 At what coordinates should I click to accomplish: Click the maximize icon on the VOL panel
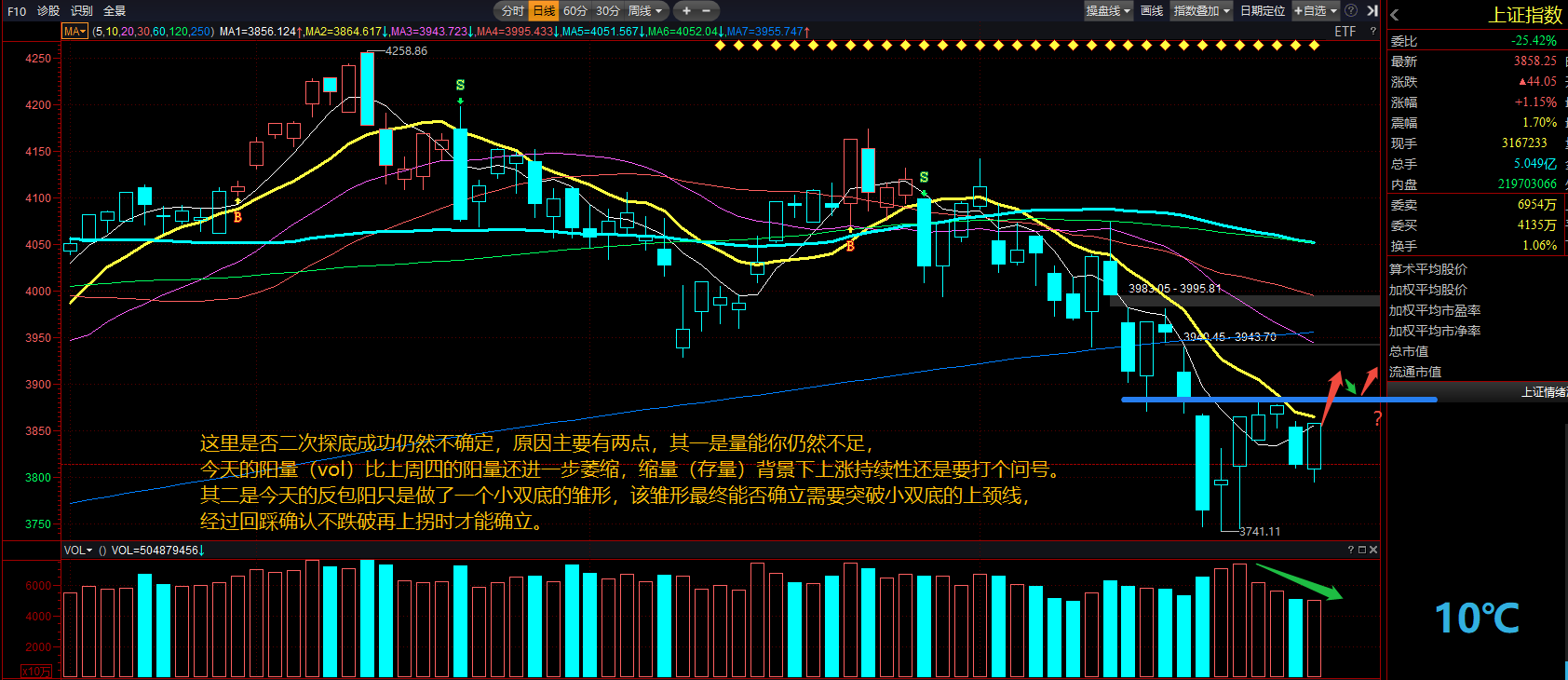(x=1361, y=550)
